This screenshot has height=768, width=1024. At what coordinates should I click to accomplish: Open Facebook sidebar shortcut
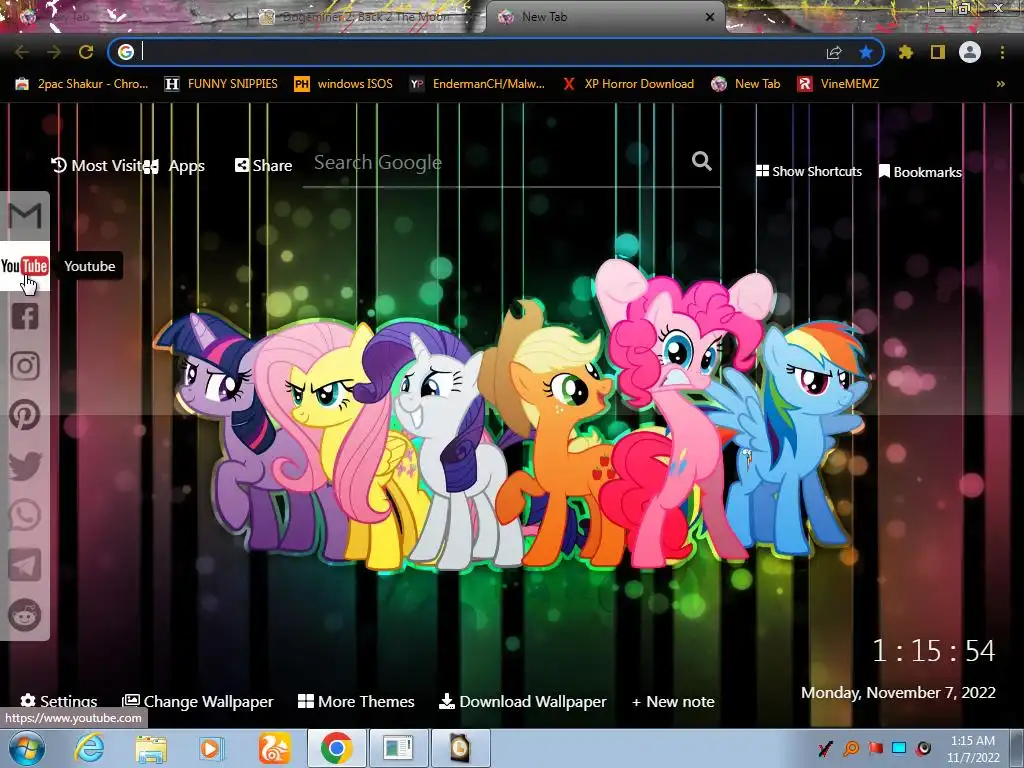25,316
